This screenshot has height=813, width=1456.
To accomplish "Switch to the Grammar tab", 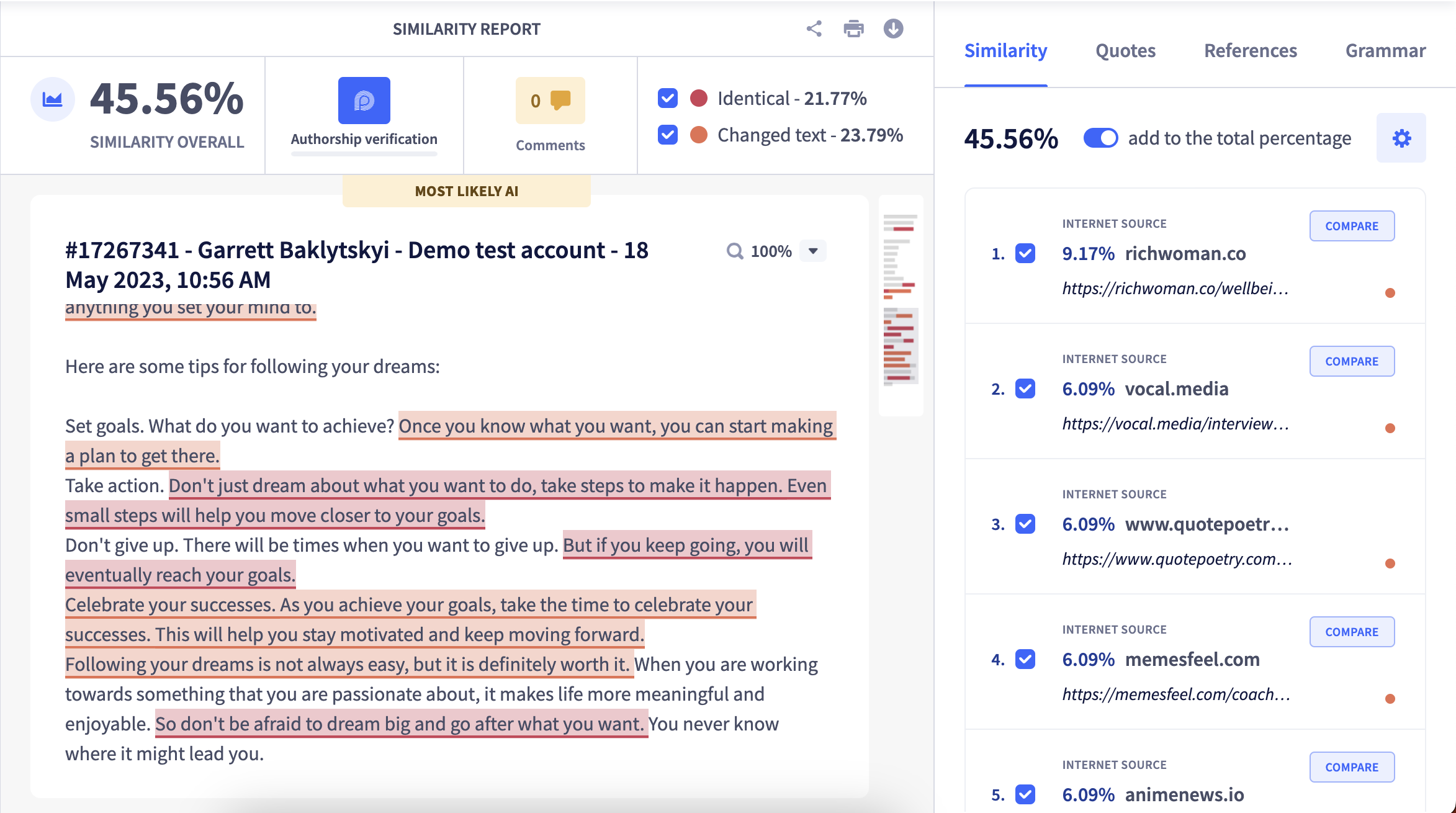I will (1385, 51).
